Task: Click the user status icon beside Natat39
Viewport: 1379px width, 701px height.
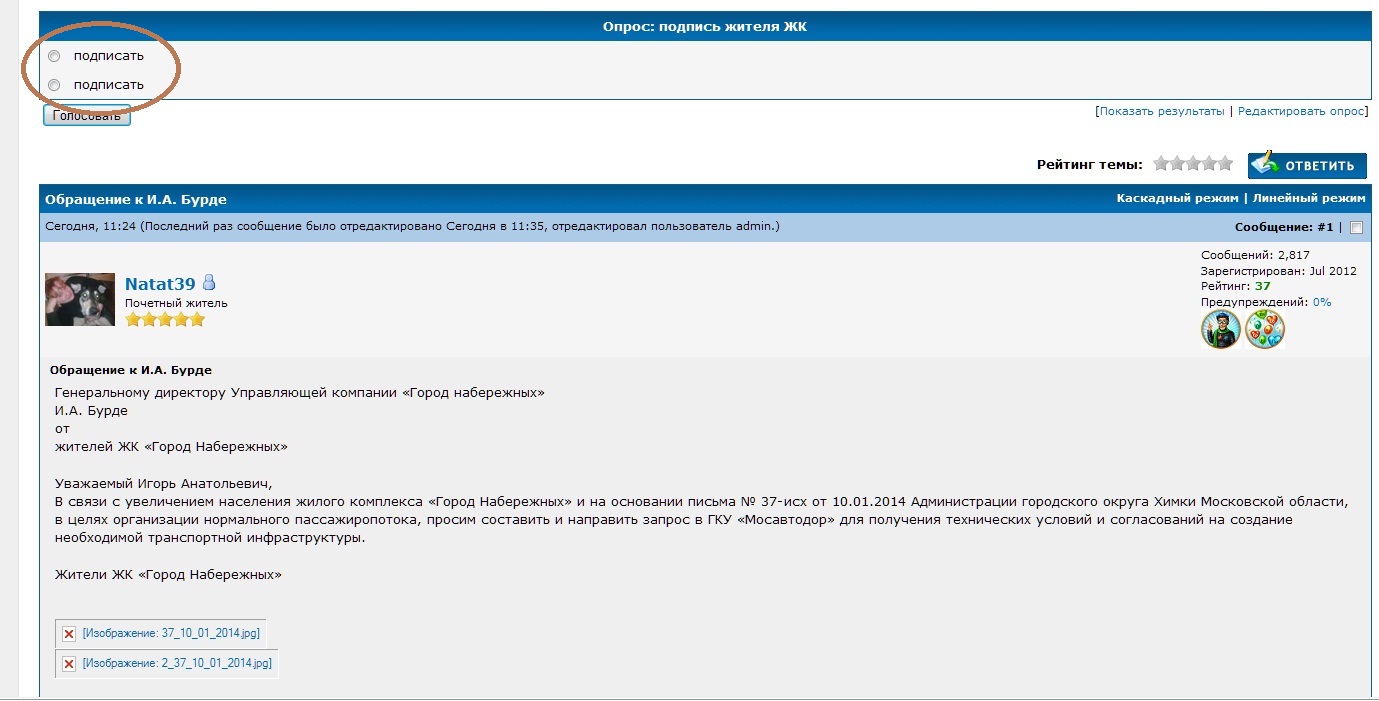Action: click(209, 283)
